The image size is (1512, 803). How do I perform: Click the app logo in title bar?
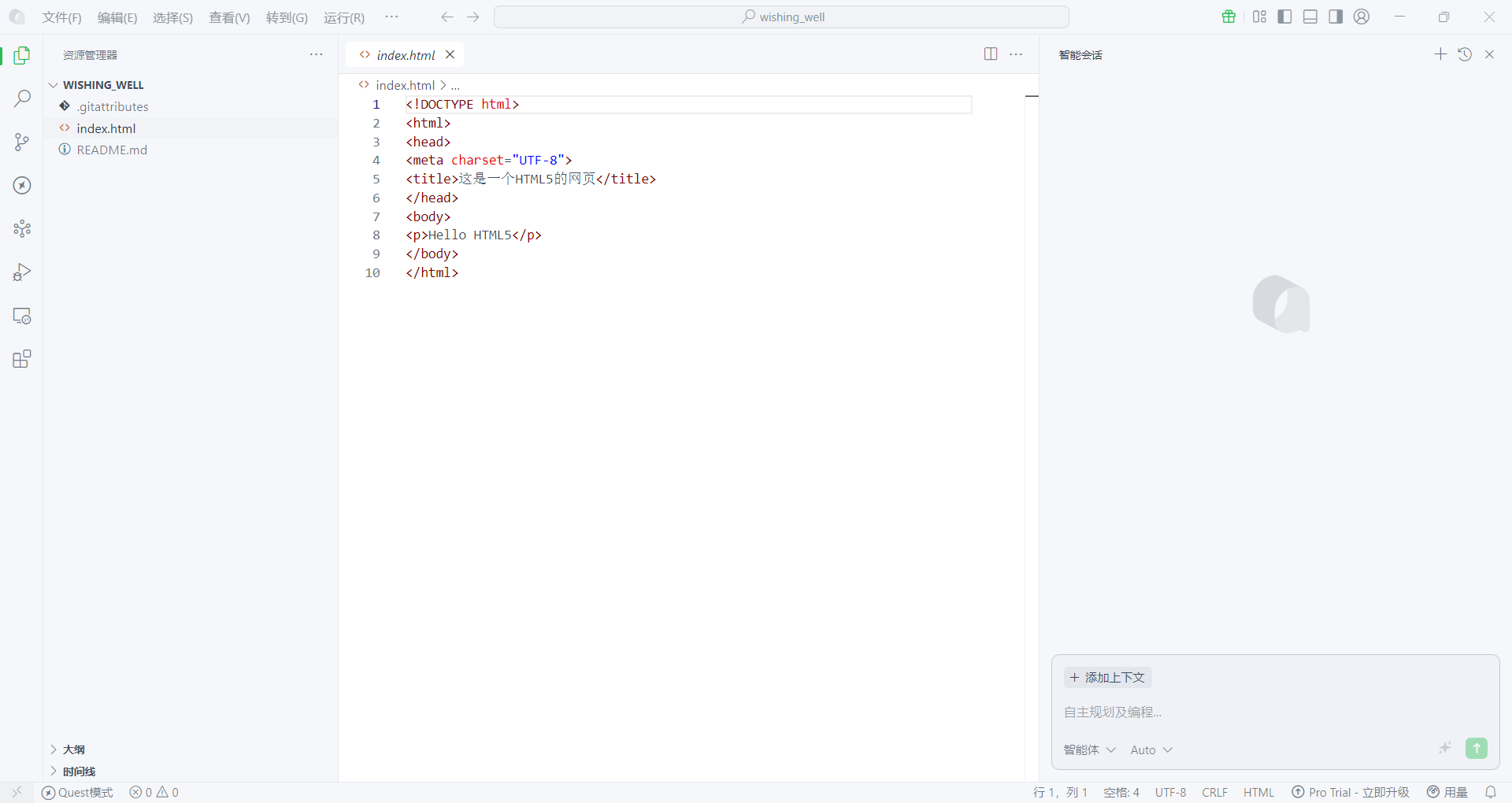(17, 17)
